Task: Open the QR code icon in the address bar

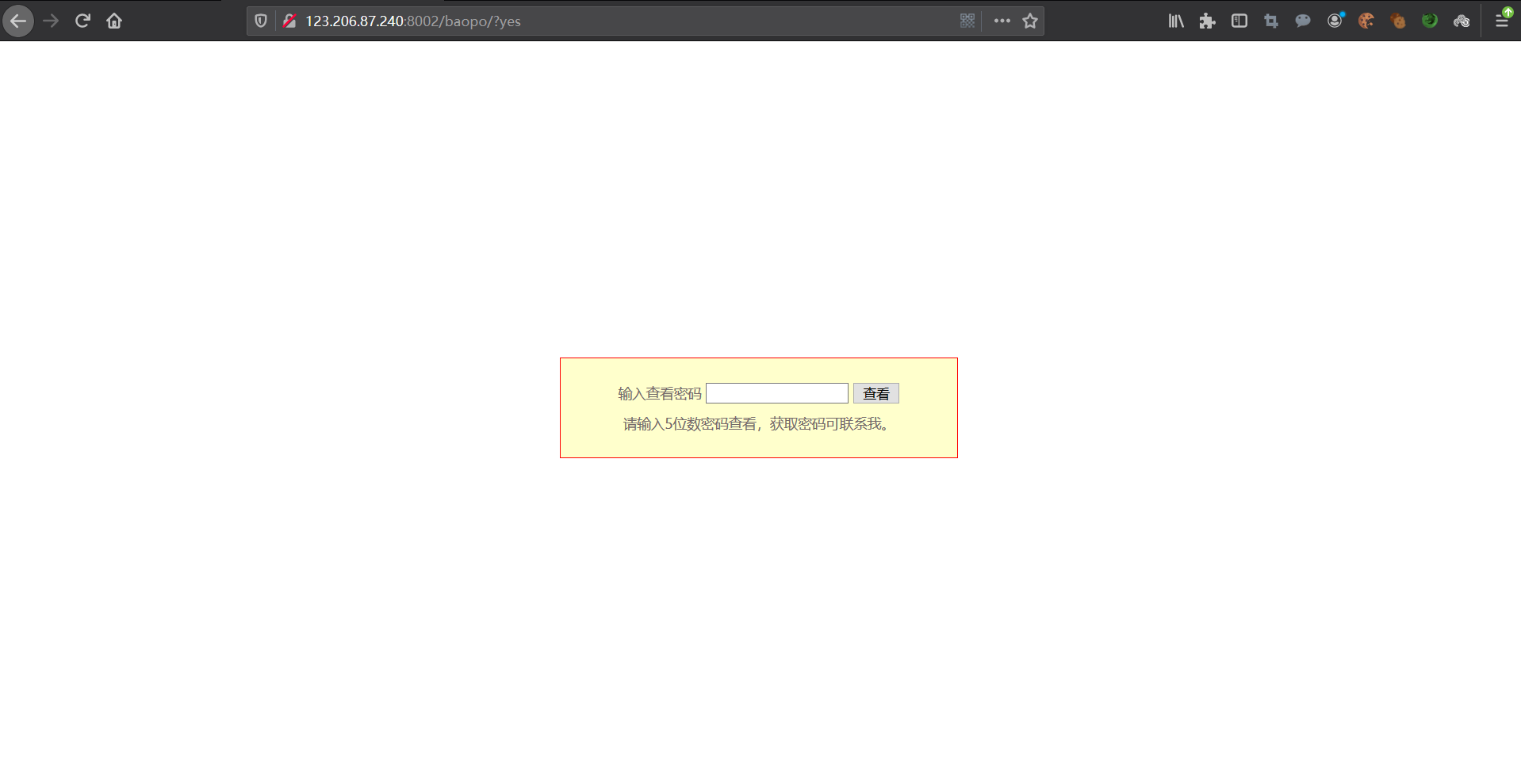Action: [967, 21]
